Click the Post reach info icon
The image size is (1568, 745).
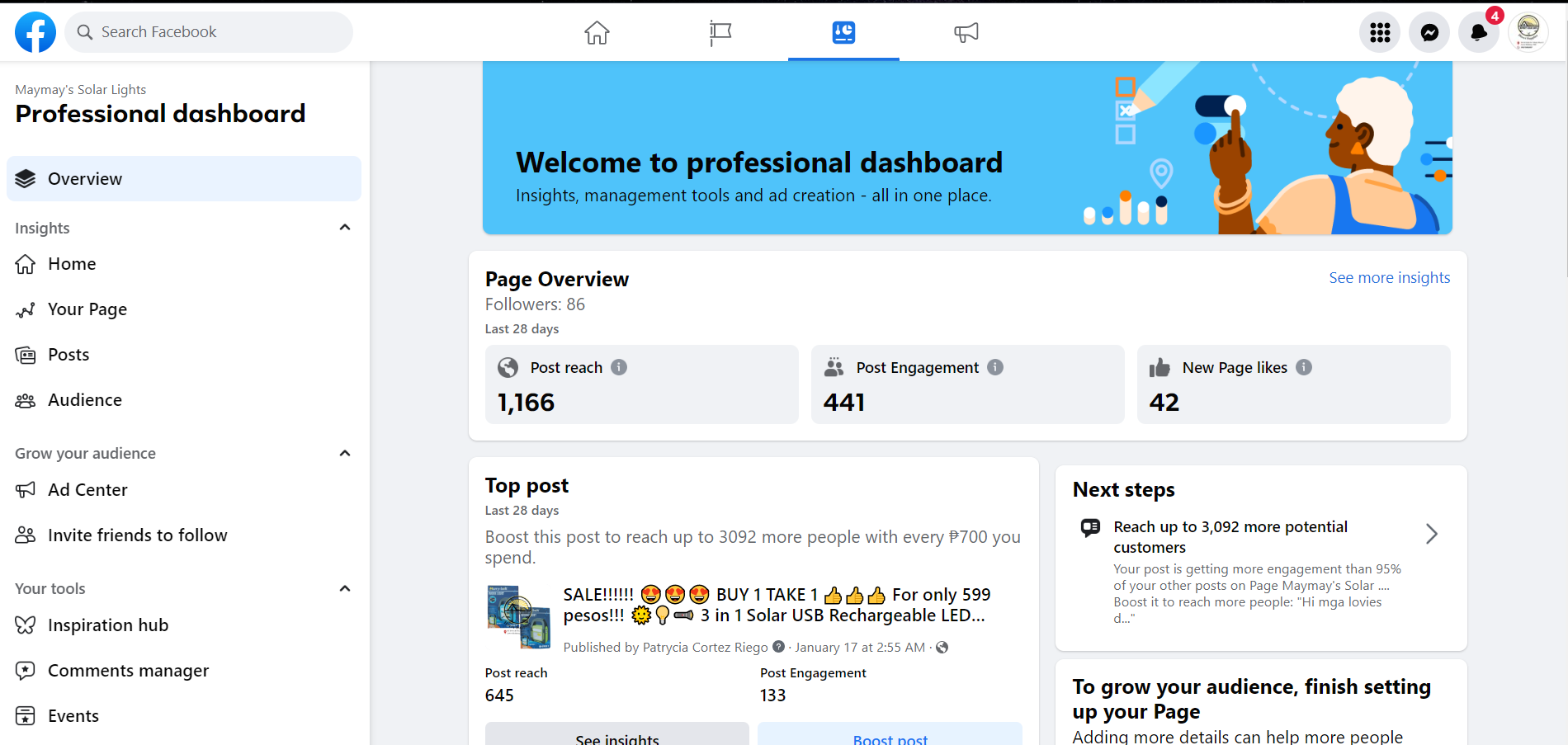pos(619,367)
